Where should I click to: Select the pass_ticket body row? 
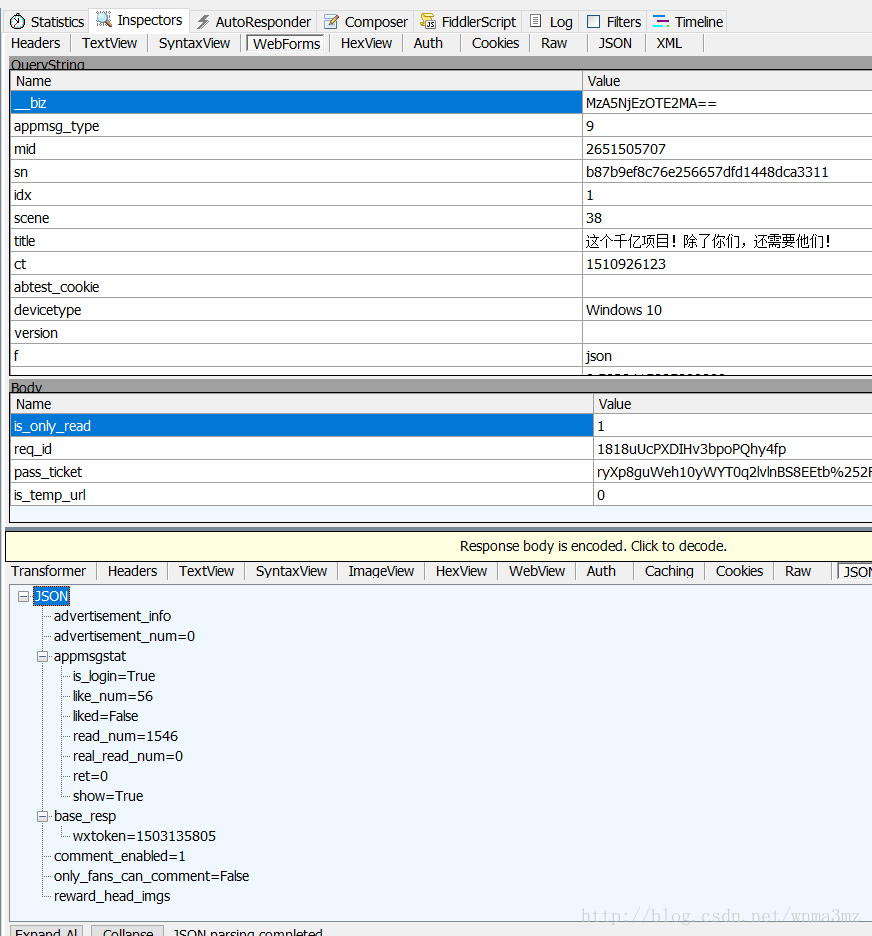(x=440, y=472)
